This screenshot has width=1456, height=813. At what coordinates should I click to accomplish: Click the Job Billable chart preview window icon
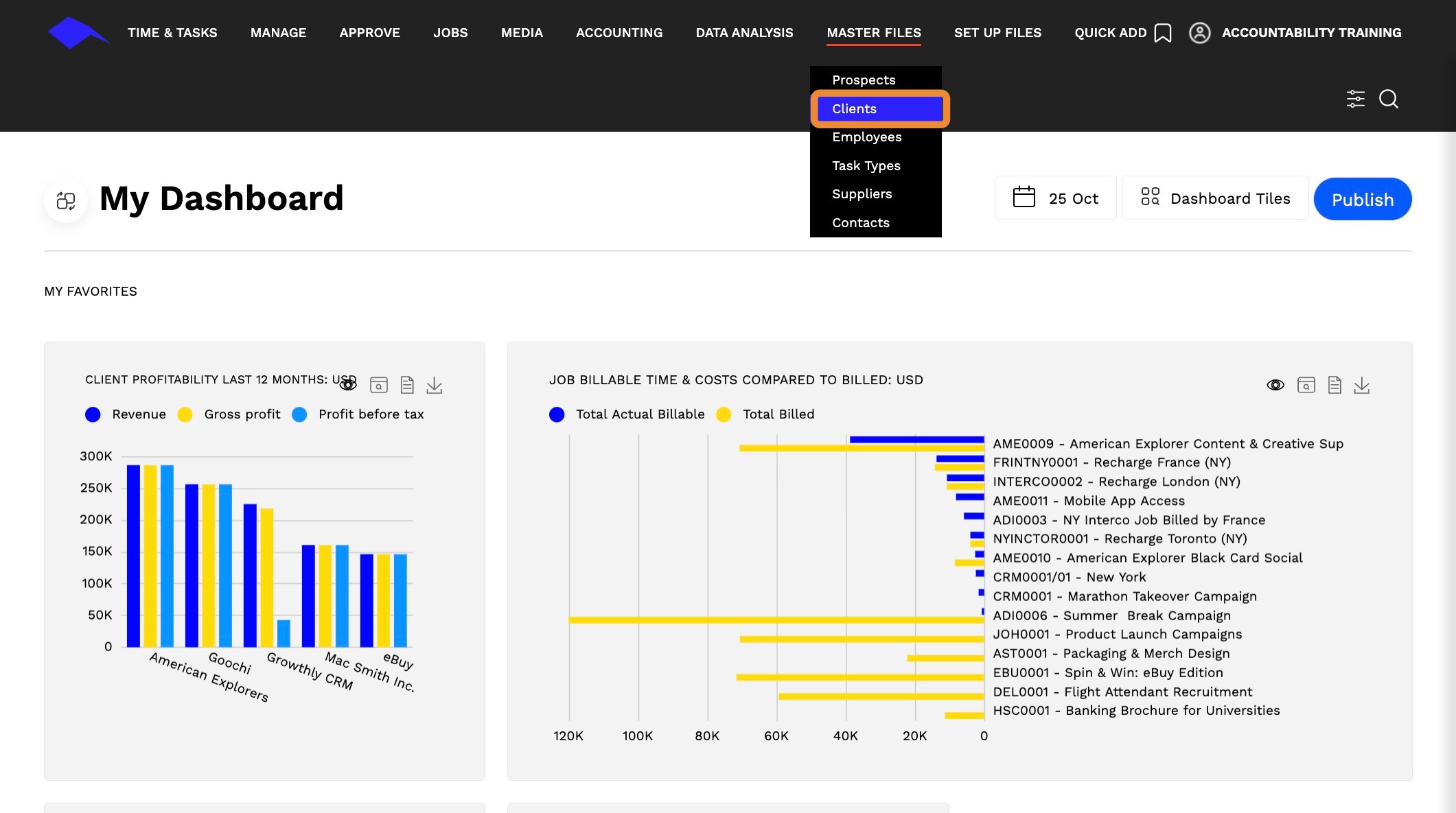[1306, 385]
